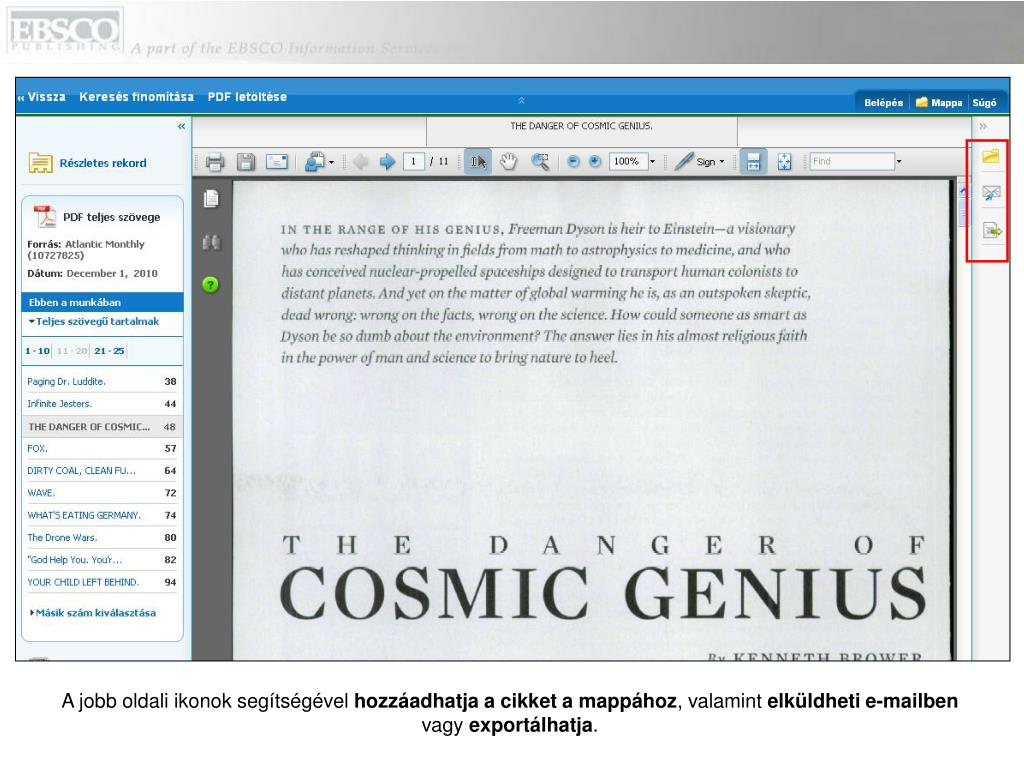This screenshot has height=768, width=1024.
Task: Activate the text Select tool
Action: pyautogui.click(x=478, y=161)
